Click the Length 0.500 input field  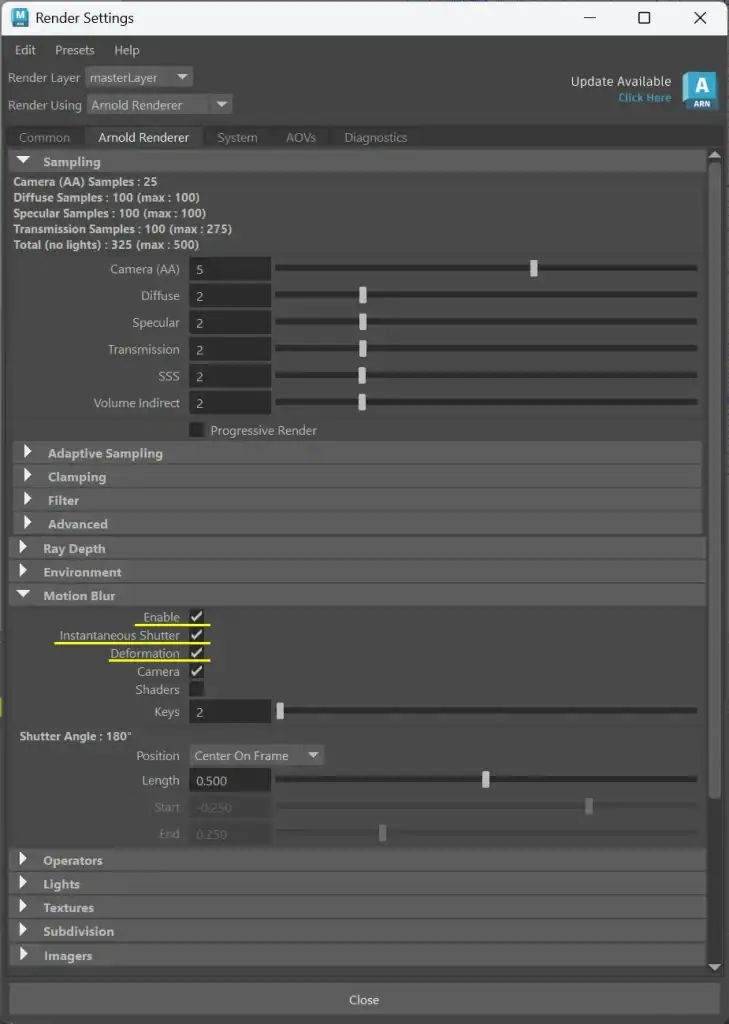point(230,780)
